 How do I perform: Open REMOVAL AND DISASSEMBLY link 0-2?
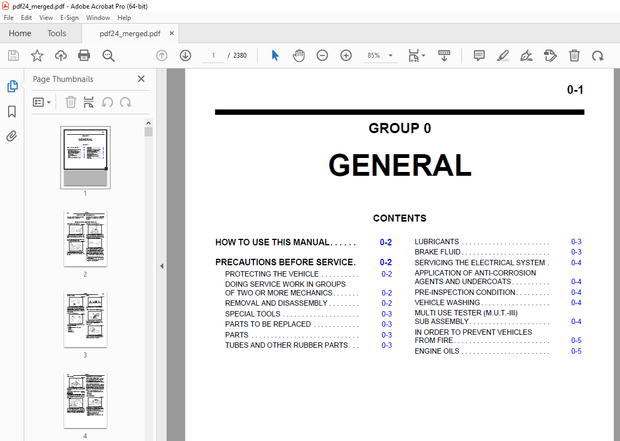(x=387, y=303)
